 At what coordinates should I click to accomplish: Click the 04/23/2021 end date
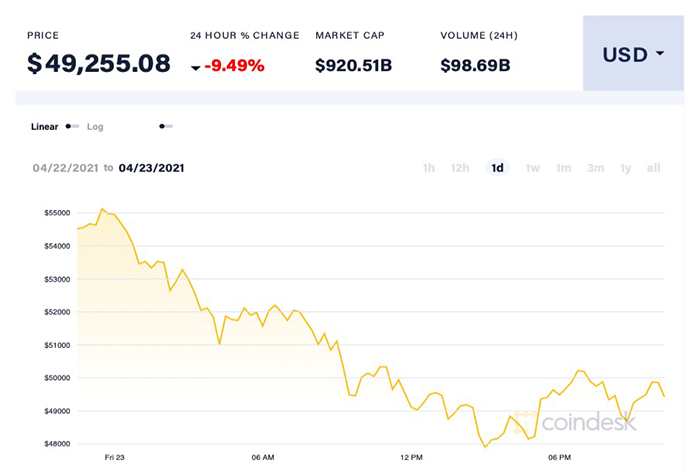tap(151, 168)
